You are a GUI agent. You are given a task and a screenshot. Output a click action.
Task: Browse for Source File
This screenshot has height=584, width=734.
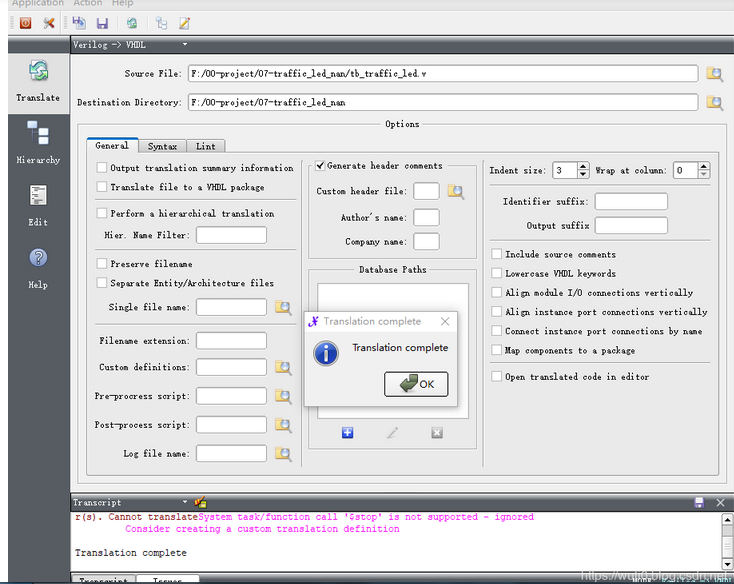coord(714,74)
